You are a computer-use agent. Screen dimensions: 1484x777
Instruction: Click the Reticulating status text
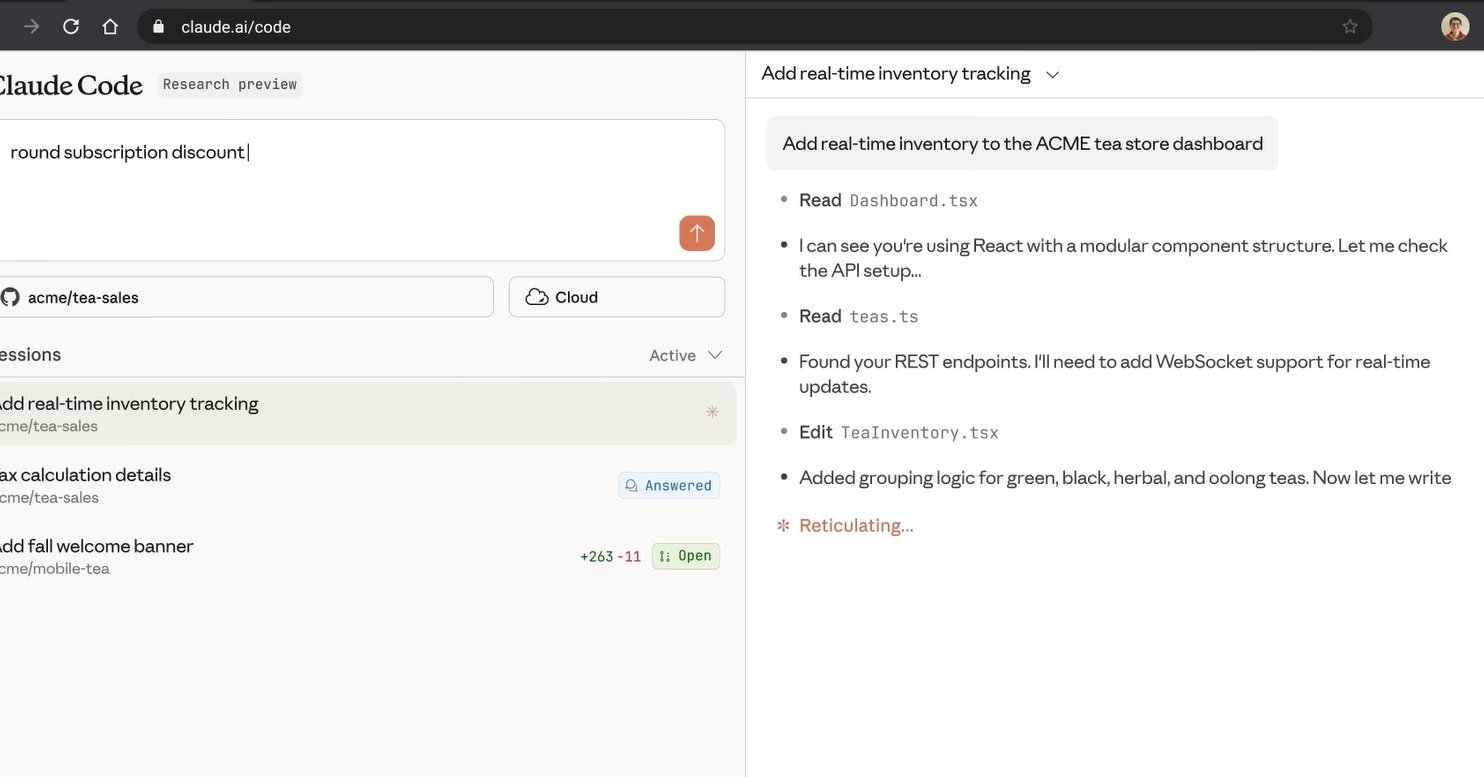click(856, 525)
